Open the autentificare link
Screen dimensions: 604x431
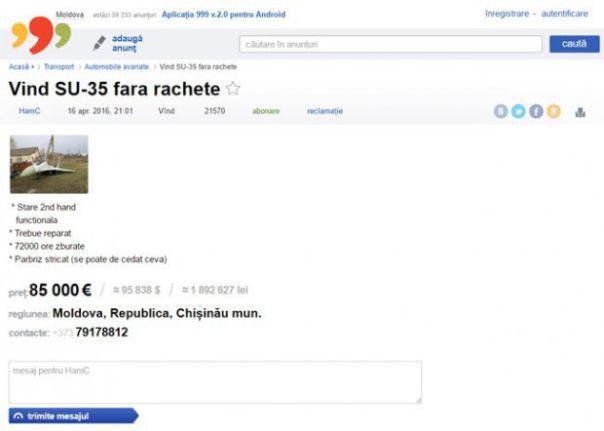[x=565, y=14]
